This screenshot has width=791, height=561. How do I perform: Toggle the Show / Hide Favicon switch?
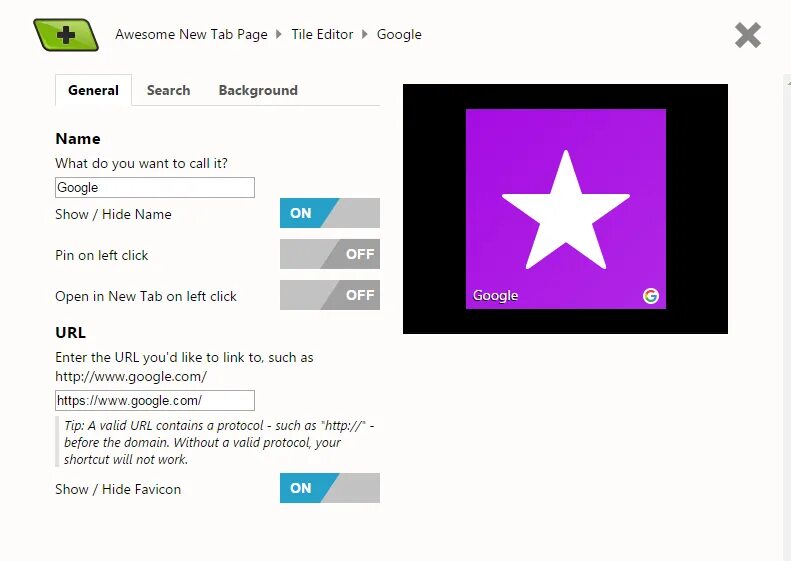(330, 488)
